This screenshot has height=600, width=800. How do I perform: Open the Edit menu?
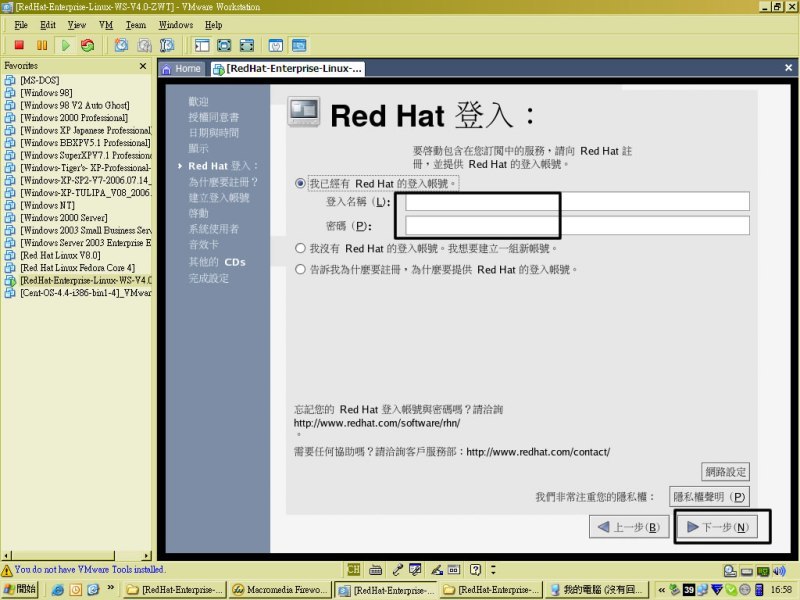click(48, 25)
